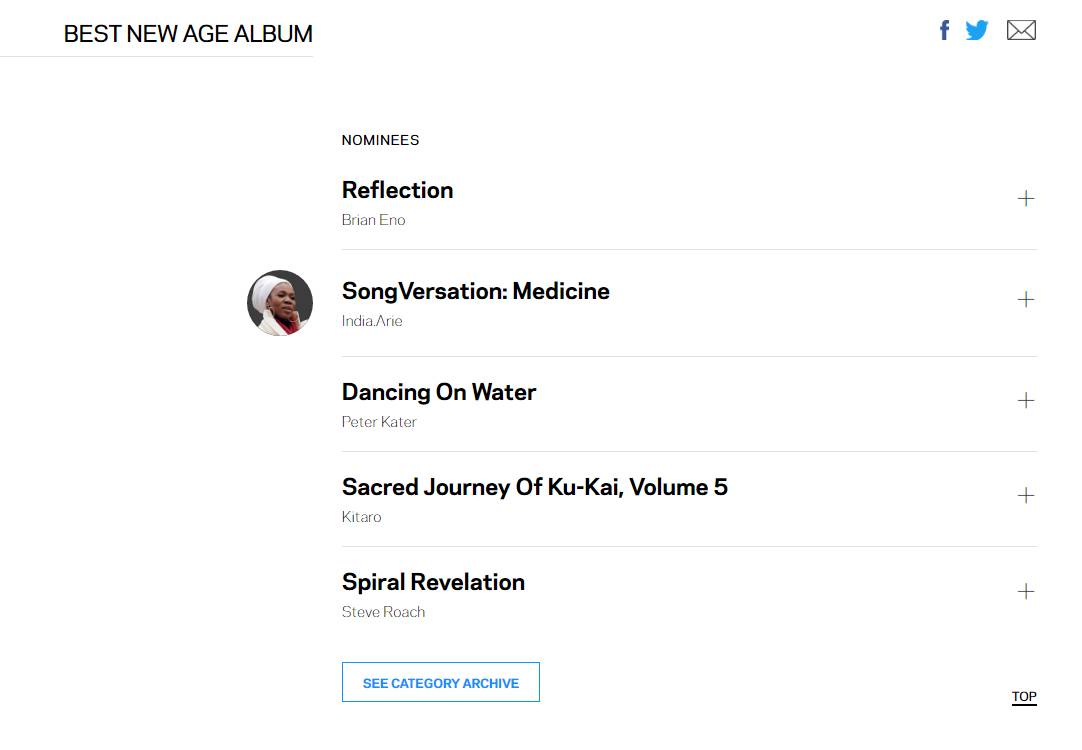Expand the Reflection nominee details
The height and width of the screenshot is (750, 1082).
(1026, 199)
